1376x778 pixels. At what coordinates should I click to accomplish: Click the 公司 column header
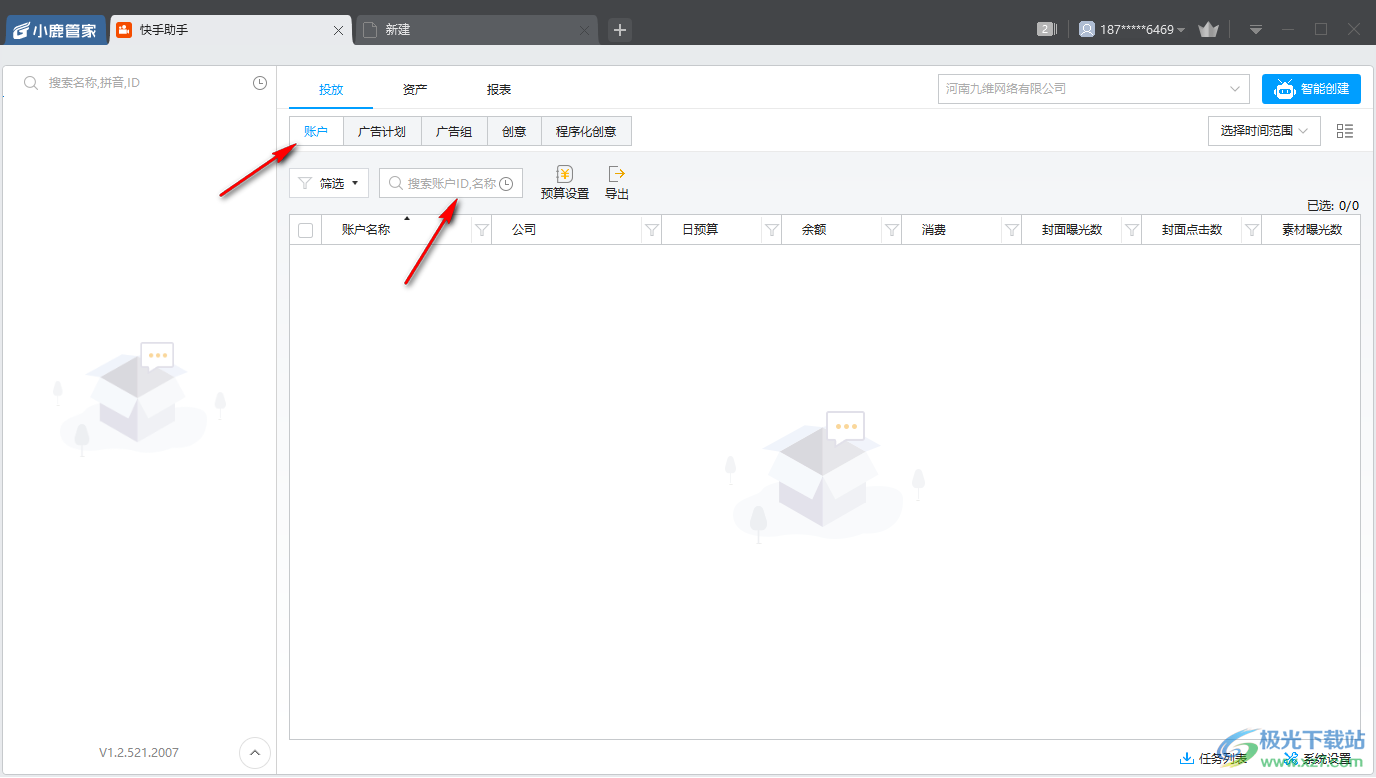[524, 230]
